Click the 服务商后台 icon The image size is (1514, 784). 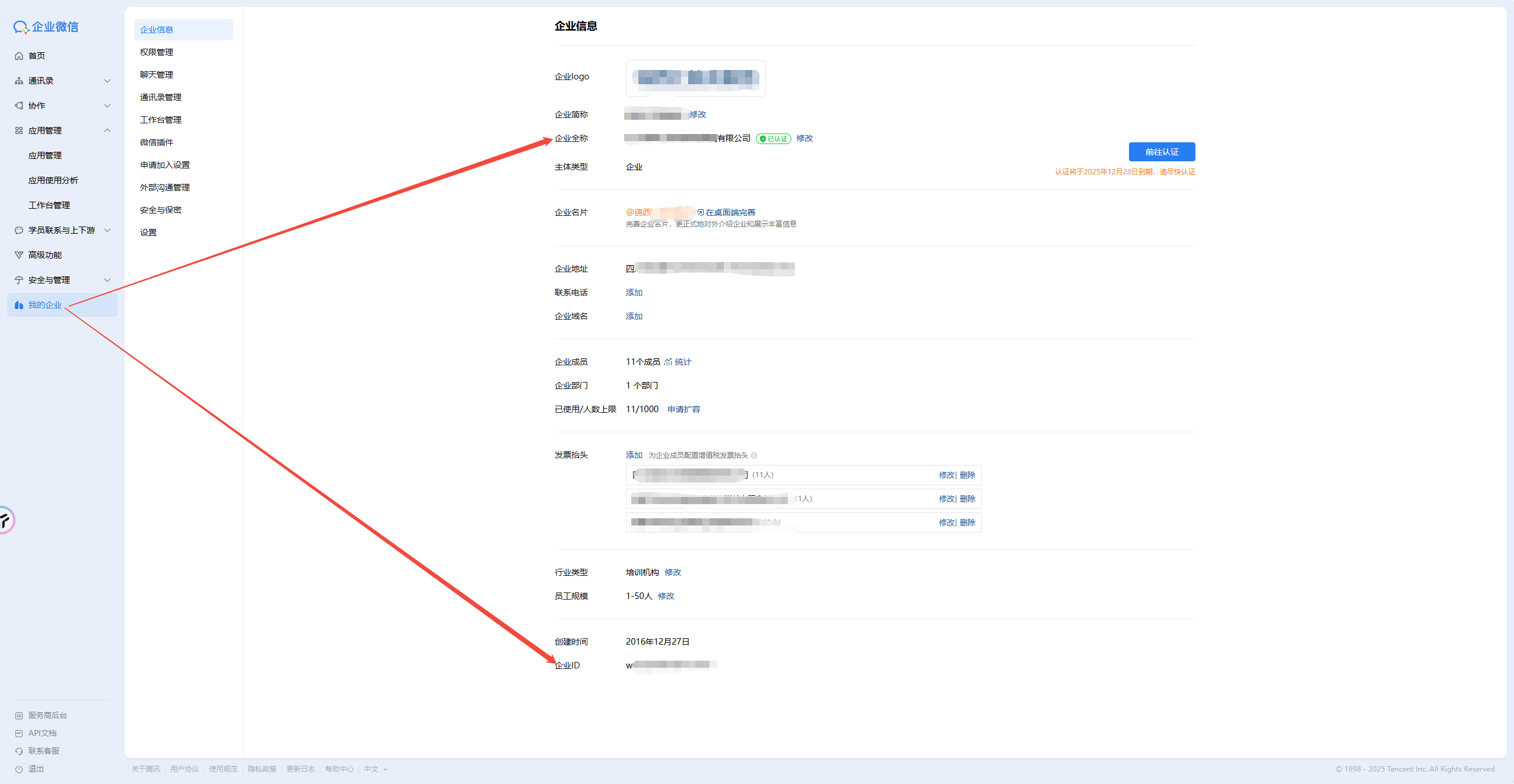click(19, 716)
